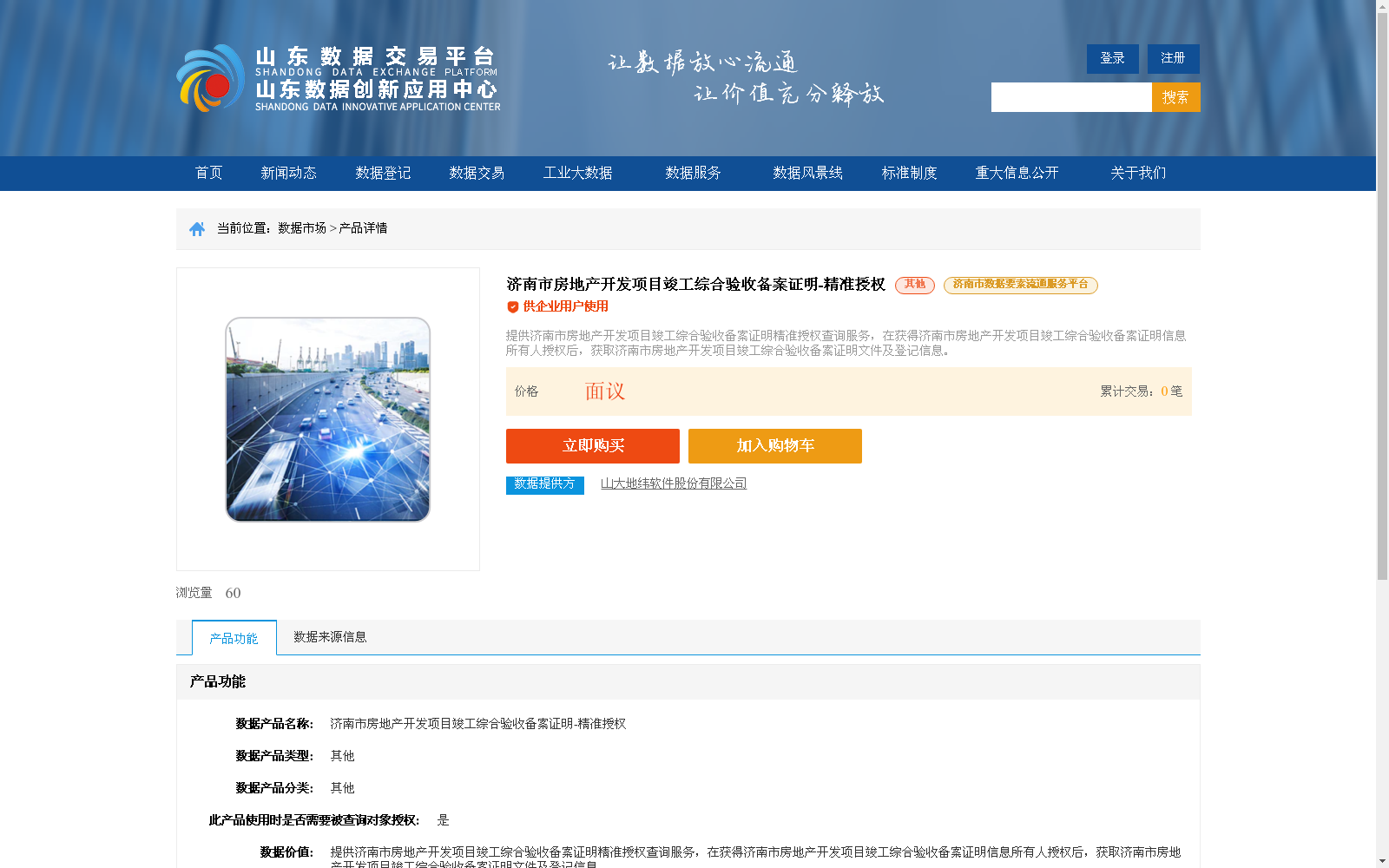The width and height of the screenshot is (1389, 868).
Task: Switch to the 数据来源信息 tab
Action: point(330,637)
